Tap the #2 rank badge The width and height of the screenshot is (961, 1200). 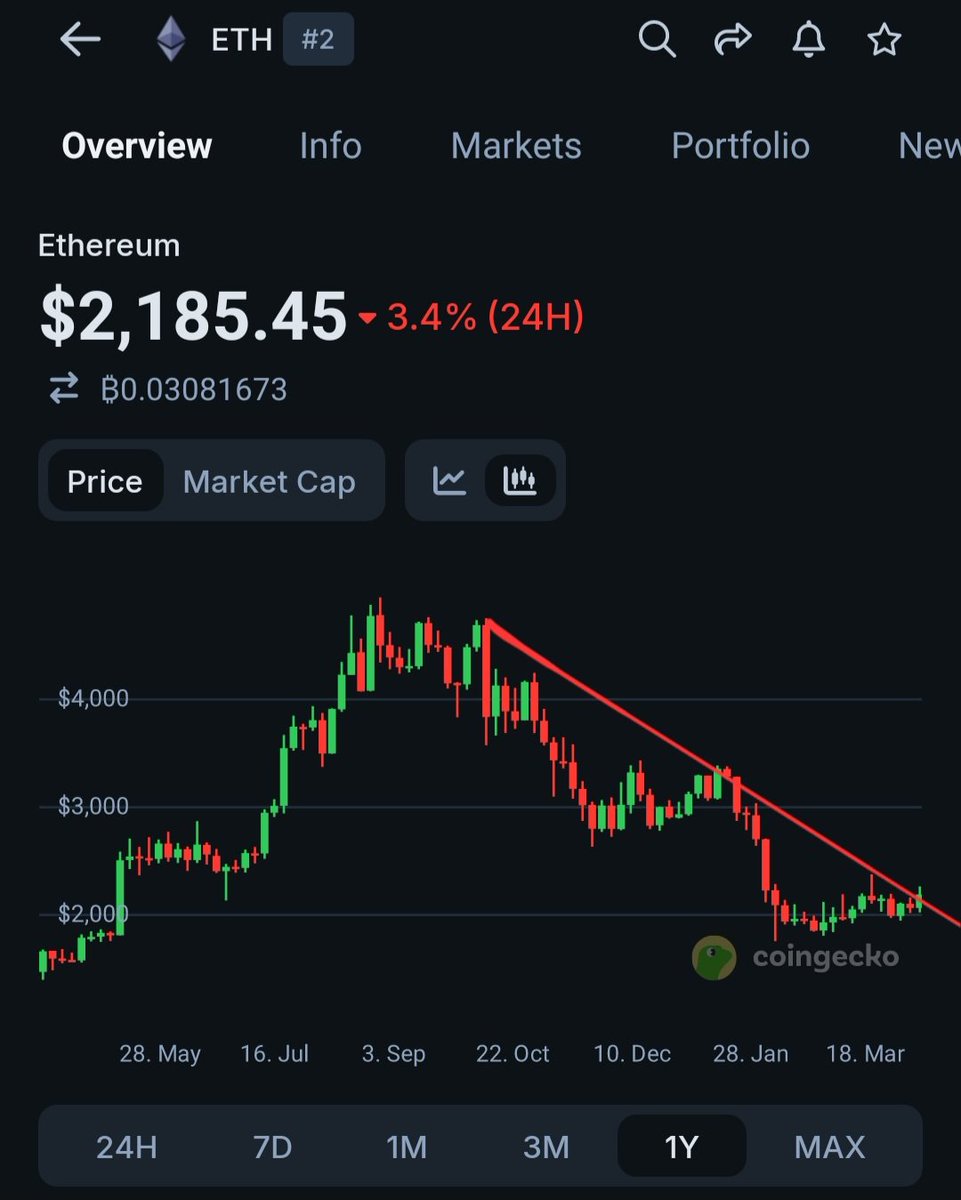click(x=318, y=40)
